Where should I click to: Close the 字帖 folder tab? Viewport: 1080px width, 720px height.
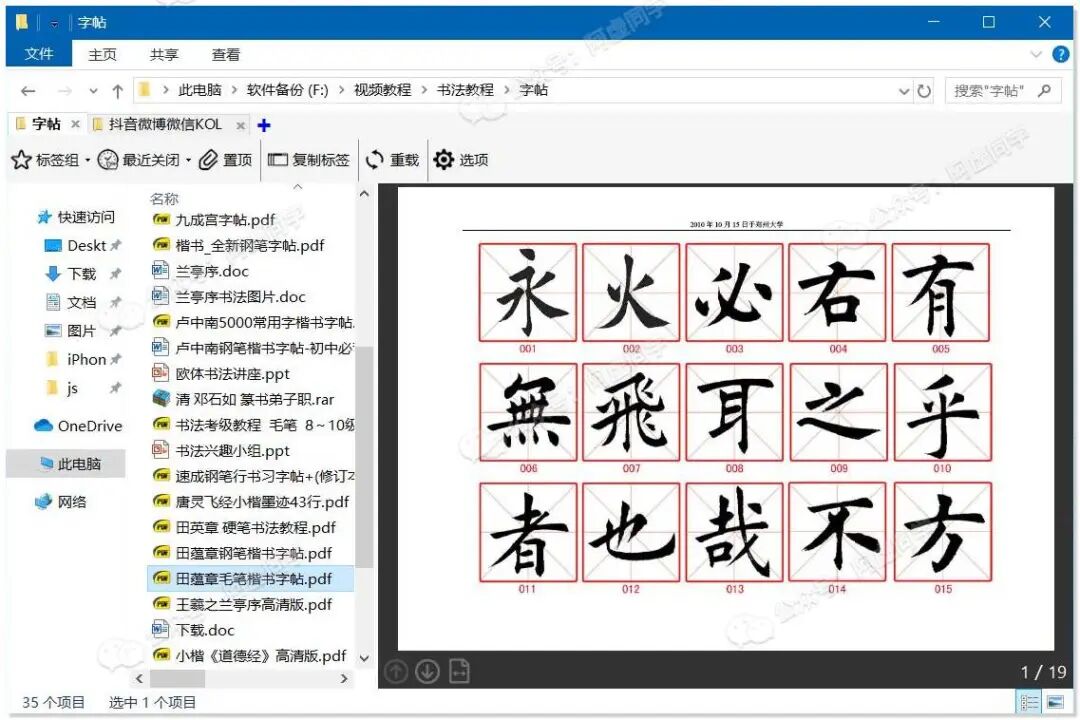point(75,125)
